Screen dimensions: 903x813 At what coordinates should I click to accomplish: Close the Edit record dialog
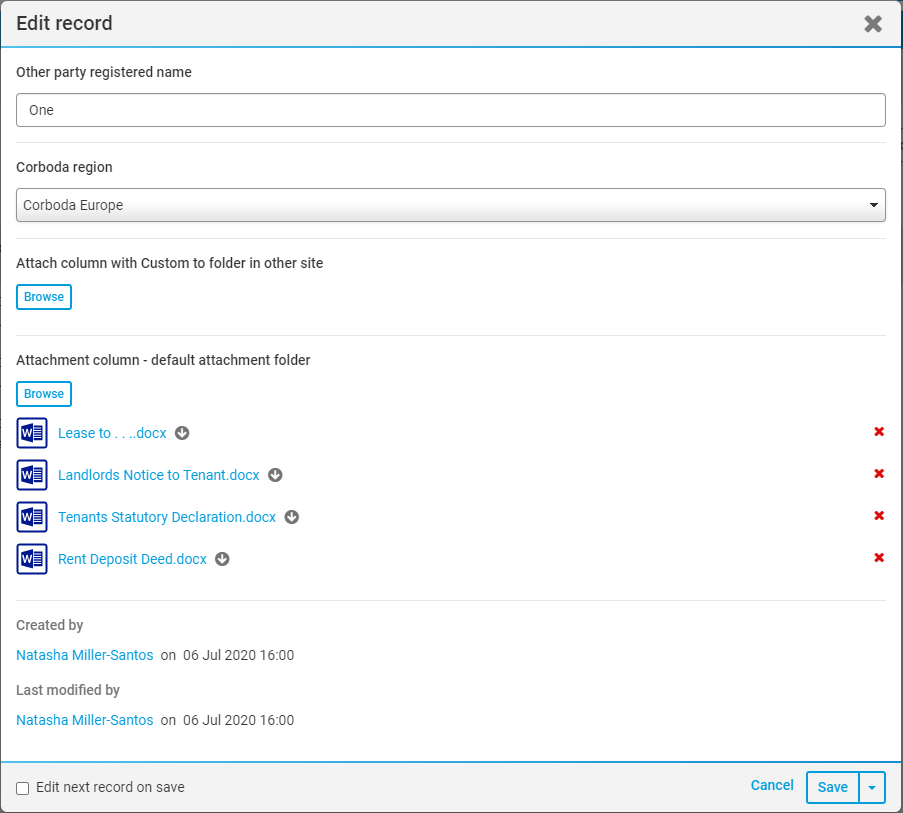873,24
